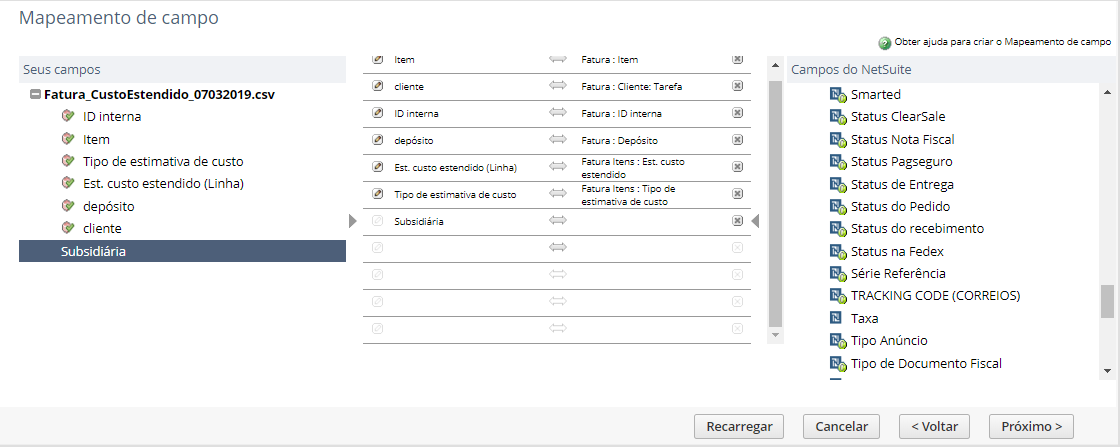Click the help question mark icon
Image resolution: width=1120 pixels, height=448 pixels.
[x=885, y=43]
